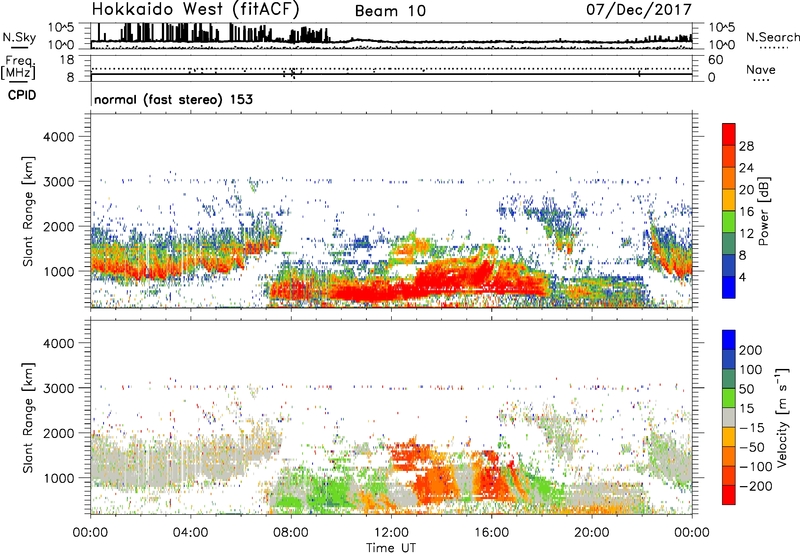Viewport: 800px width, 554px height.
Task: Click the '04:00' time axis tick
Action: tap(190, 533)
